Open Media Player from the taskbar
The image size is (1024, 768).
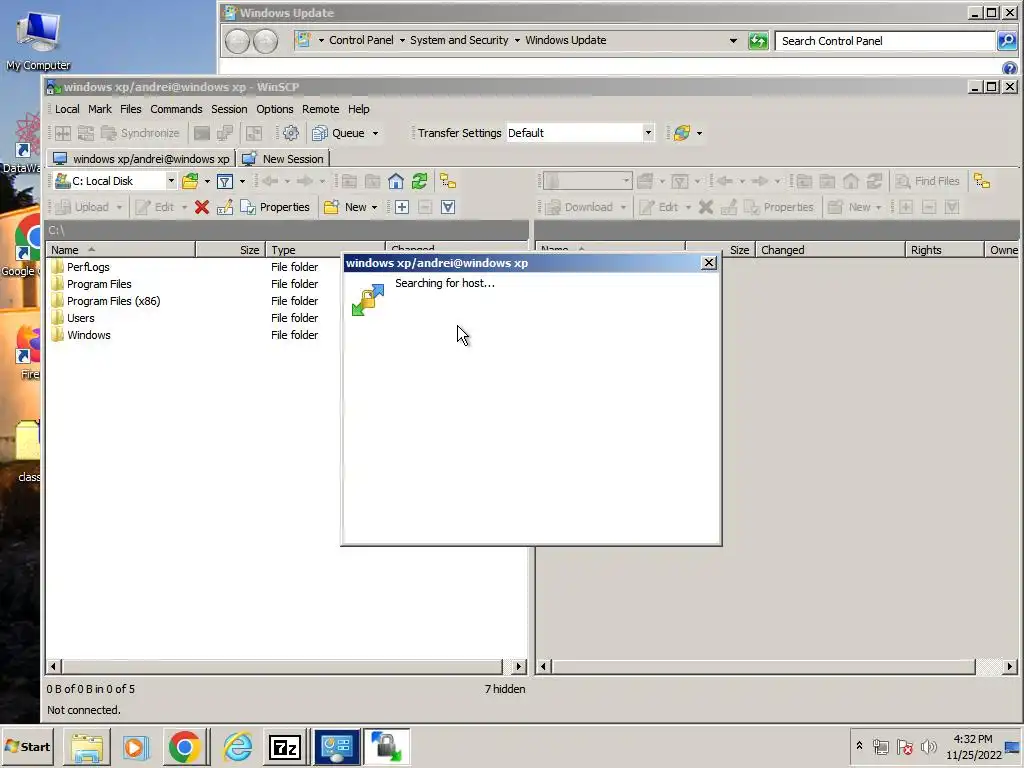point(135,747)
